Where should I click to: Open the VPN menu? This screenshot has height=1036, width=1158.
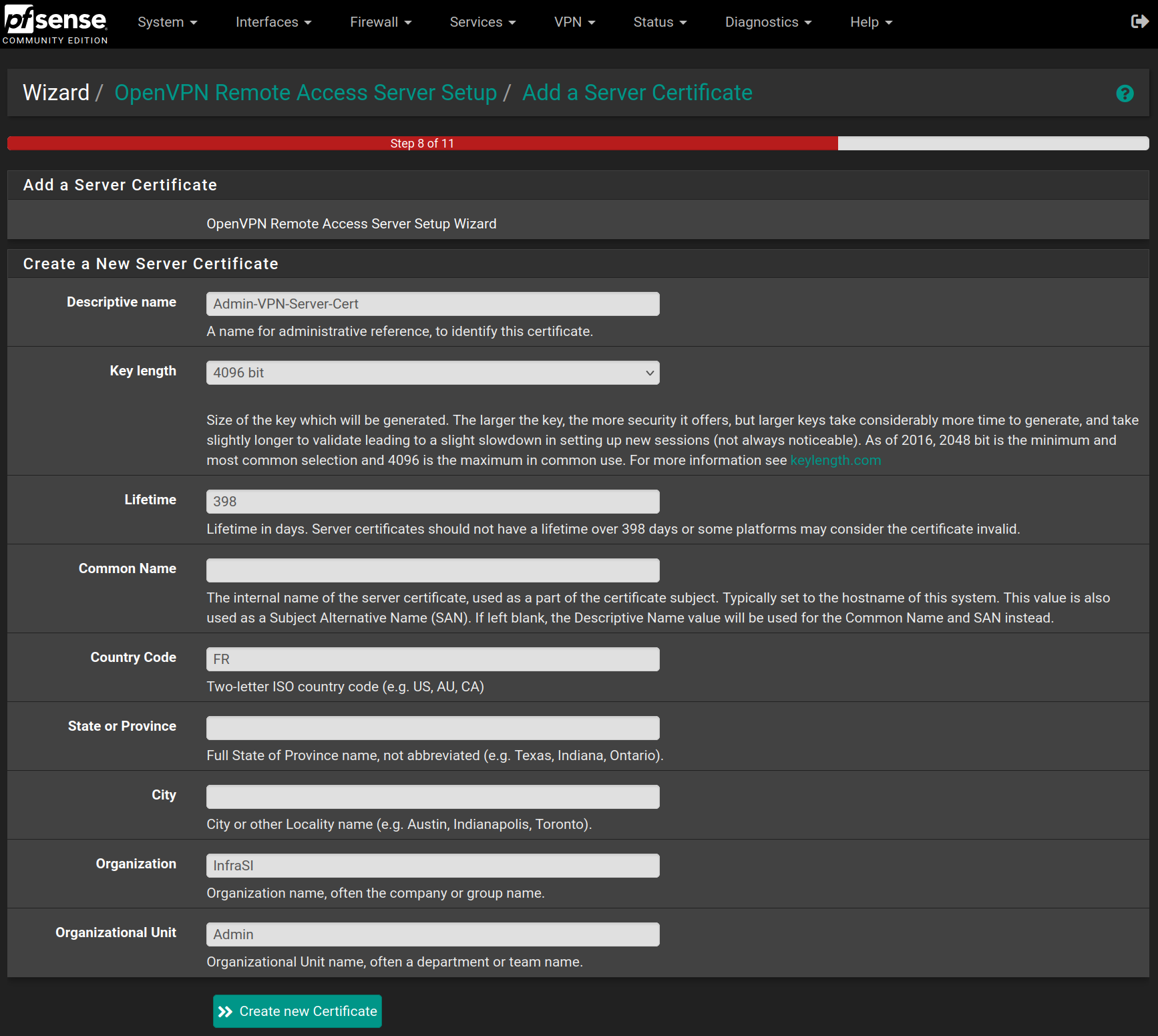coord(574,22)
